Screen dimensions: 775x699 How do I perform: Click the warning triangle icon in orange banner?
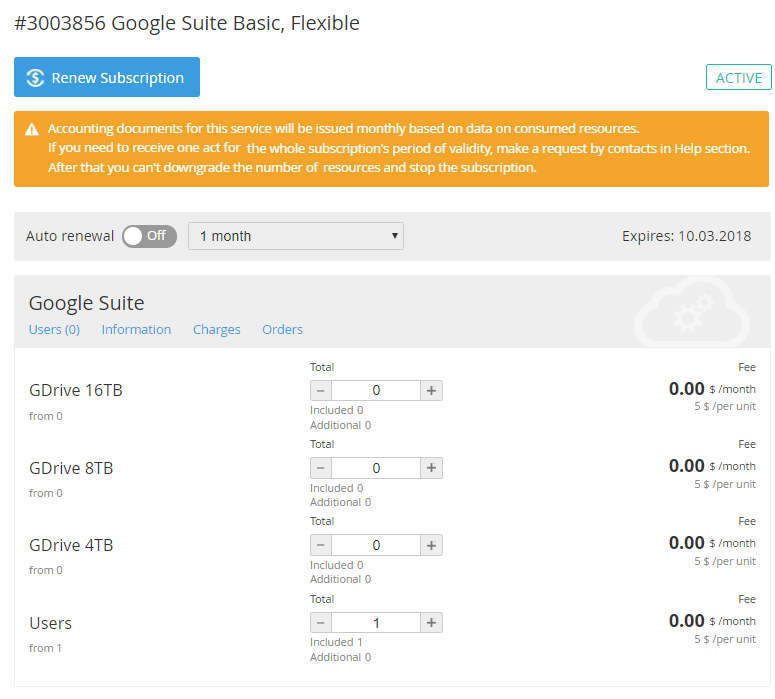(32, 129)
